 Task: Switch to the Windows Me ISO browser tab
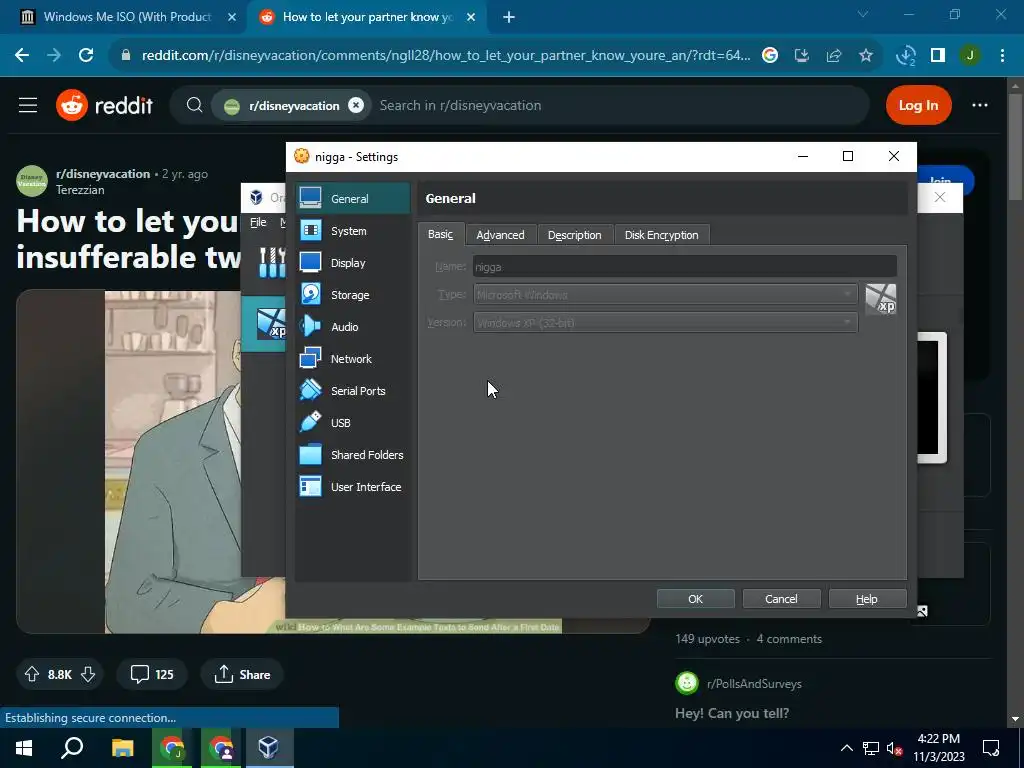coord(127,17)
